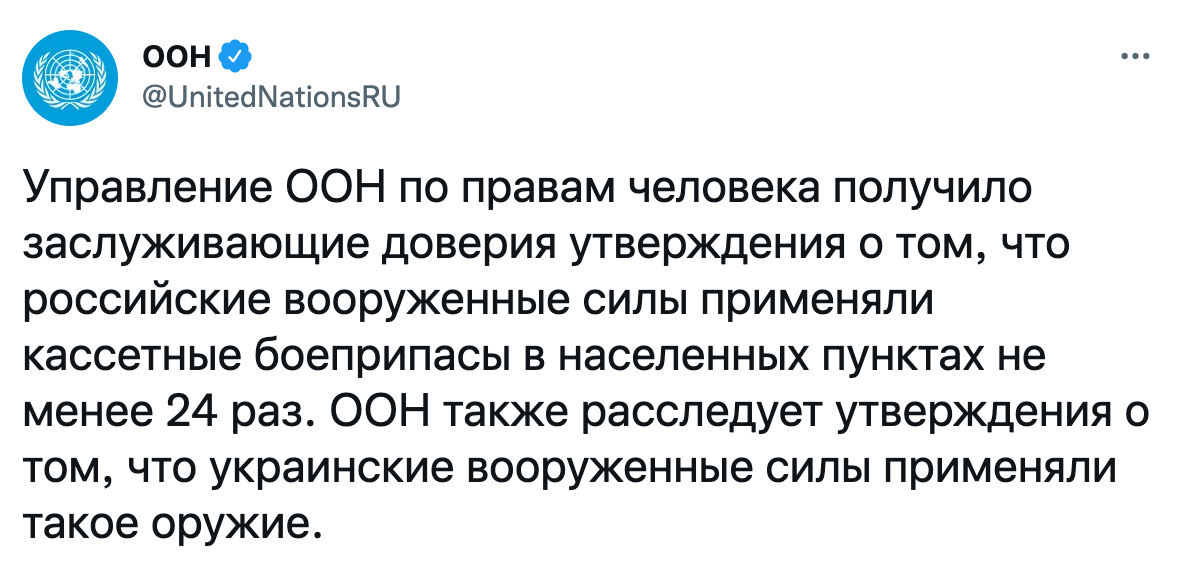Open the UN emblem profile avatar
The width and height of the screenshot is (1182, 574).
coord(70,79)
